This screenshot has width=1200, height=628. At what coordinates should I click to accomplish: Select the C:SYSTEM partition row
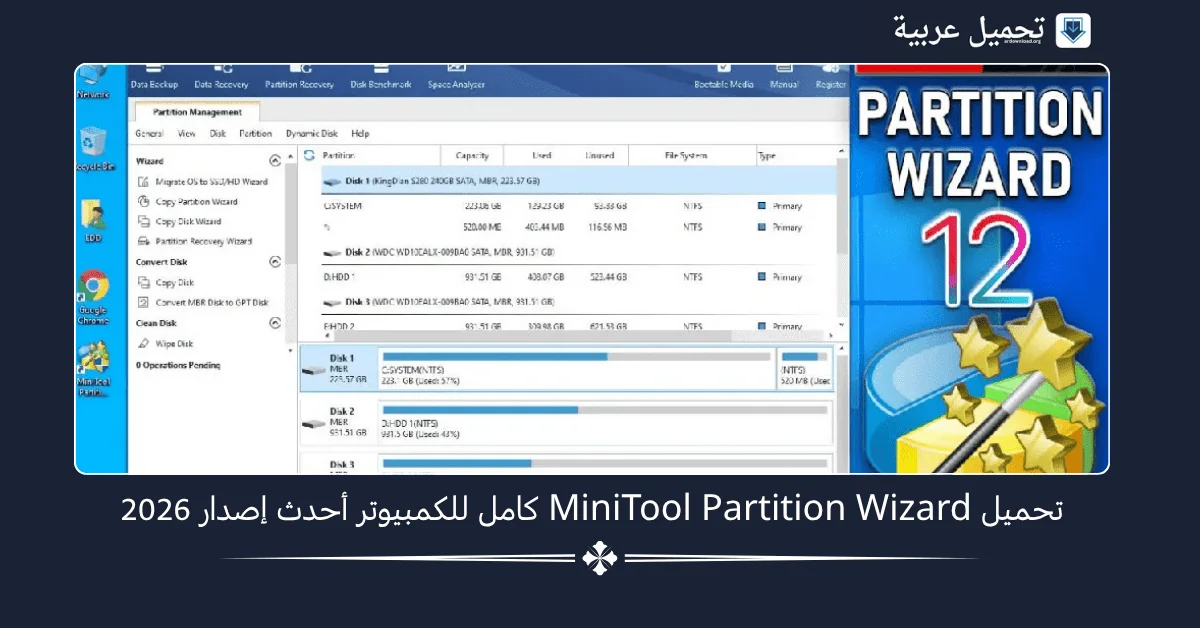click(578, 206)
